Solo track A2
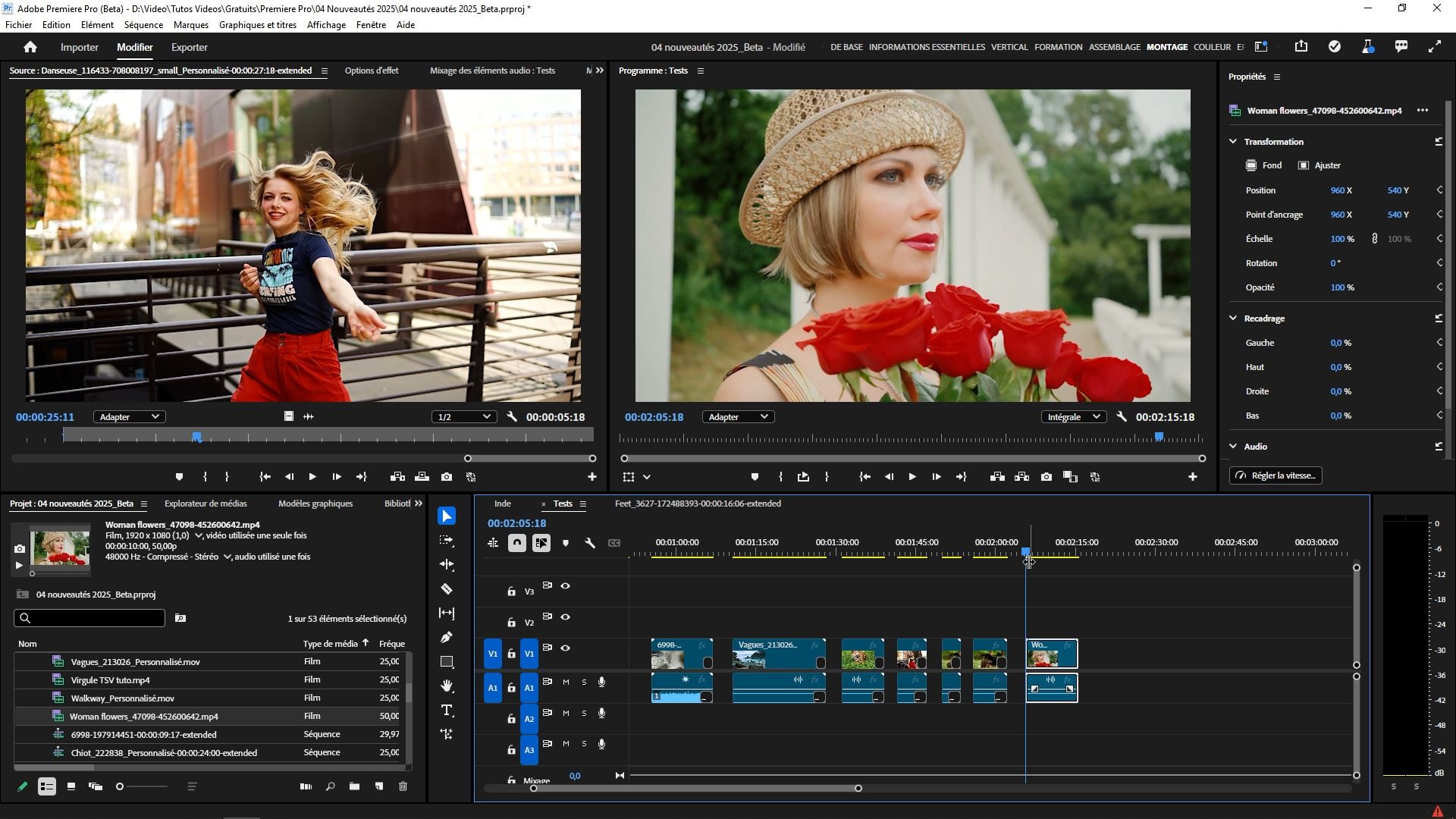This screenshot has width=1456, height=819. point(584,714)
